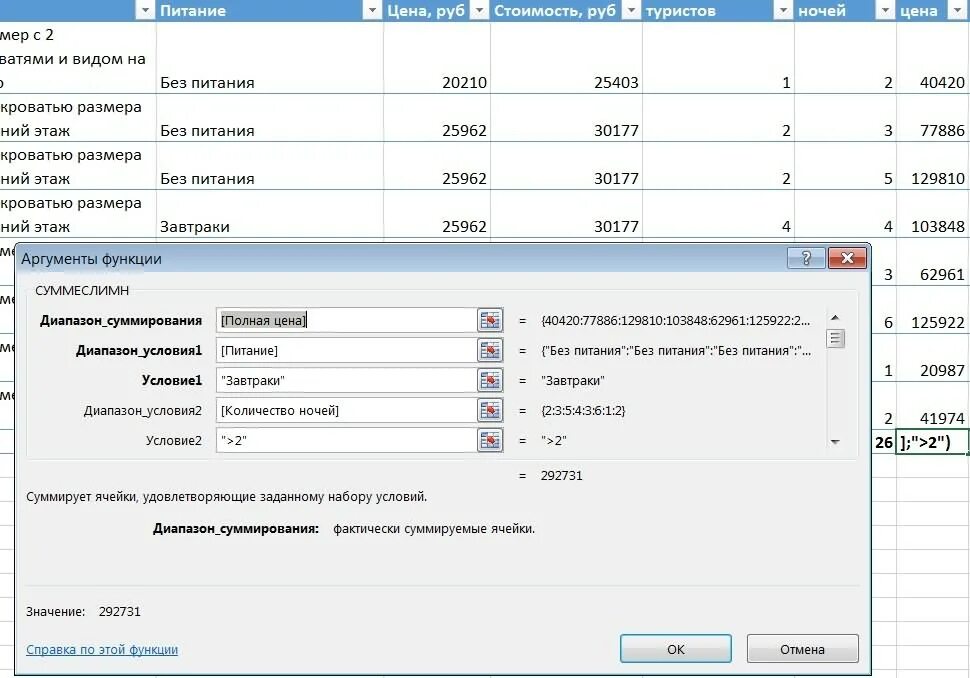Image resolution: width=970 pixels, height=678 pixels.
Task: Click the СУММЕСЛИМН function name label
Action: 82,291
